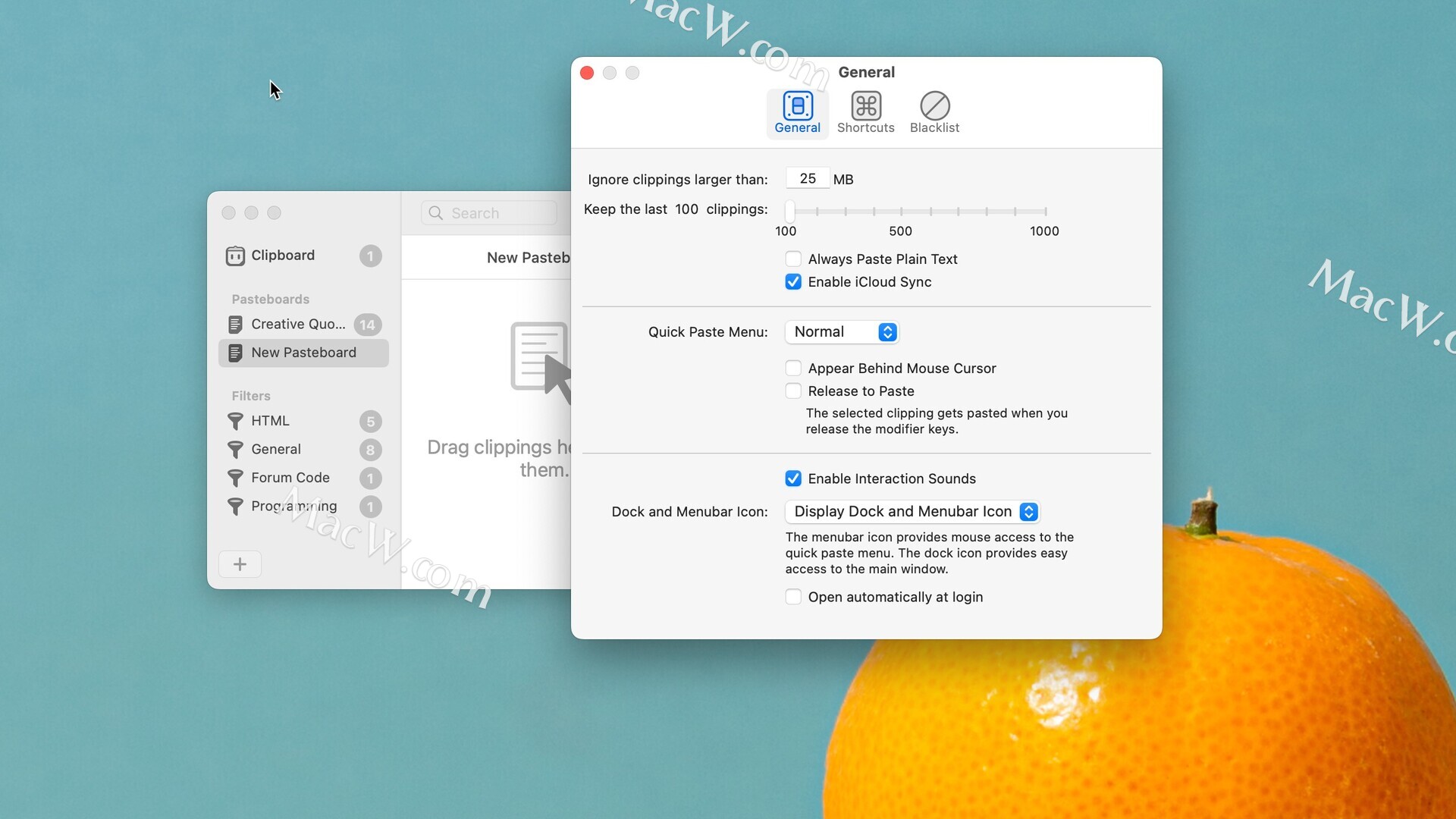1456x819 pixels.
Task: Open the Quick Paste Menu dropdown
Action: pyautogui.click(x=842, y=332)
